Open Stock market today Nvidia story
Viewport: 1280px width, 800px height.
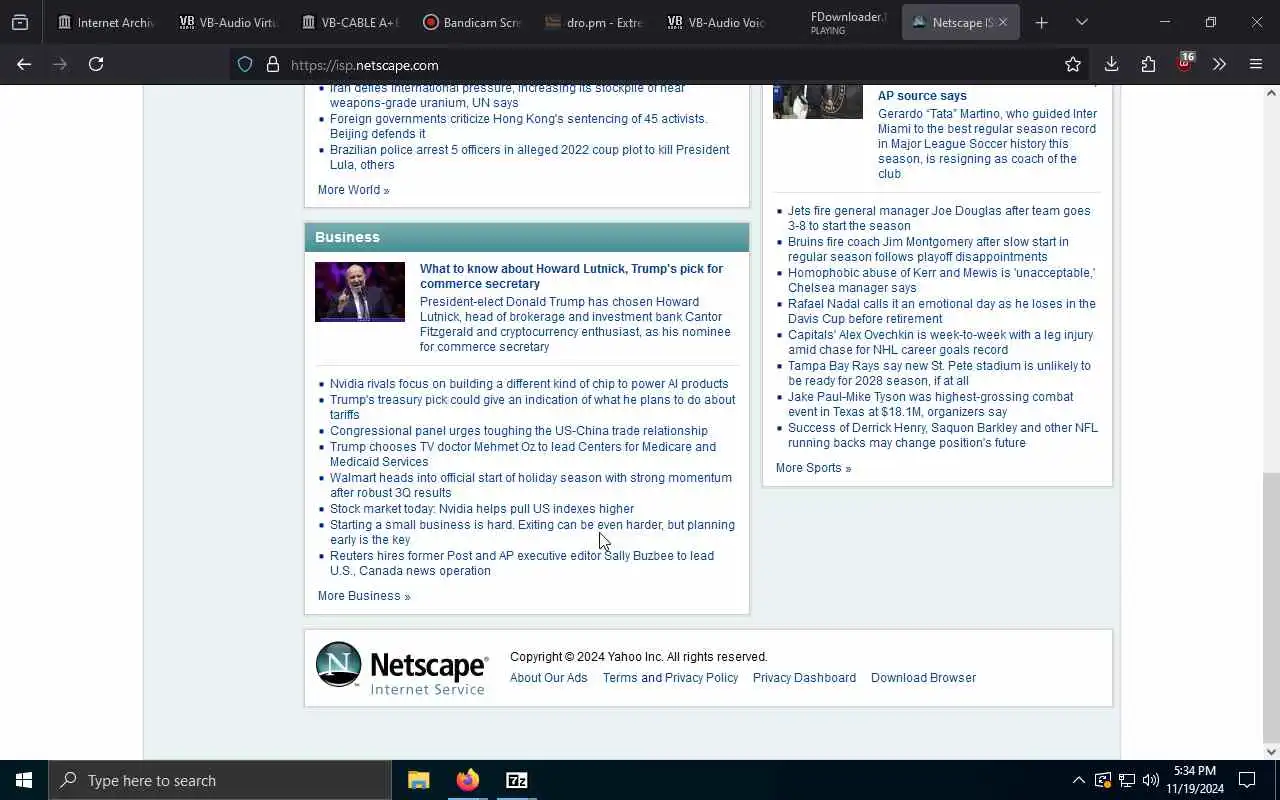pyautogui.click(x=482, y=509)
